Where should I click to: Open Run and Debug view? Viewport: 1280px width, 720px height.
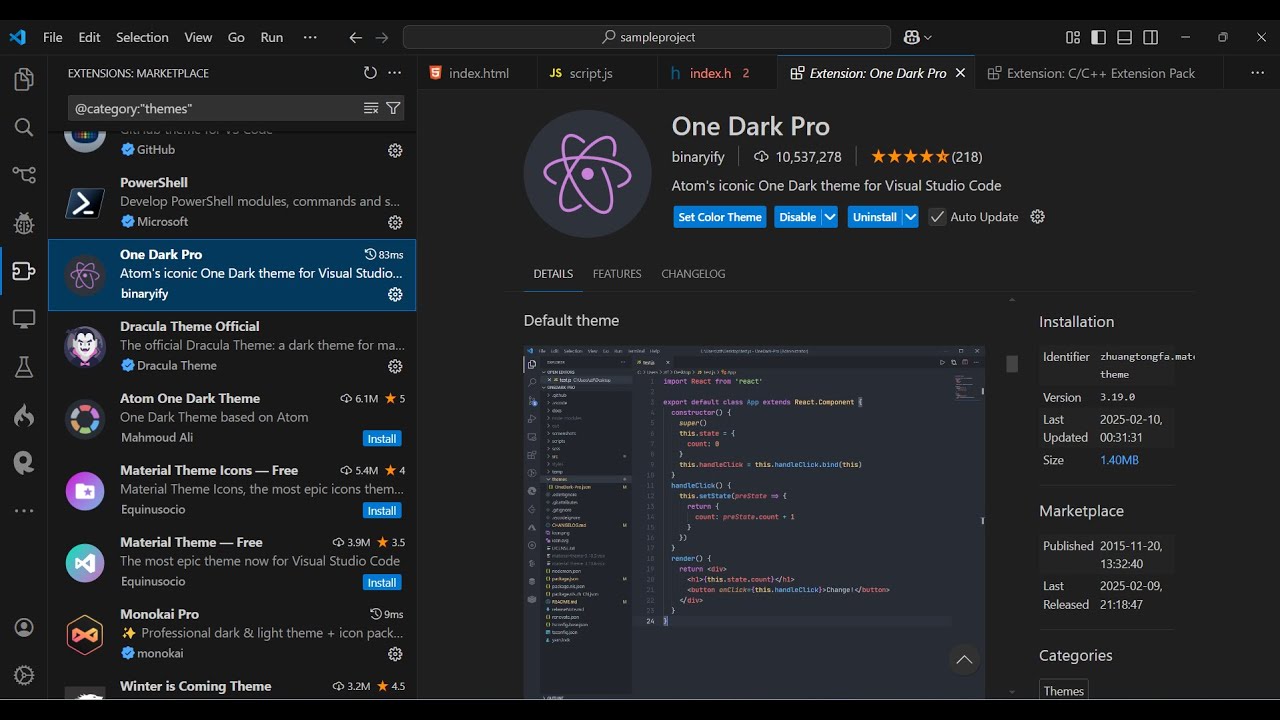coord(24,223)
